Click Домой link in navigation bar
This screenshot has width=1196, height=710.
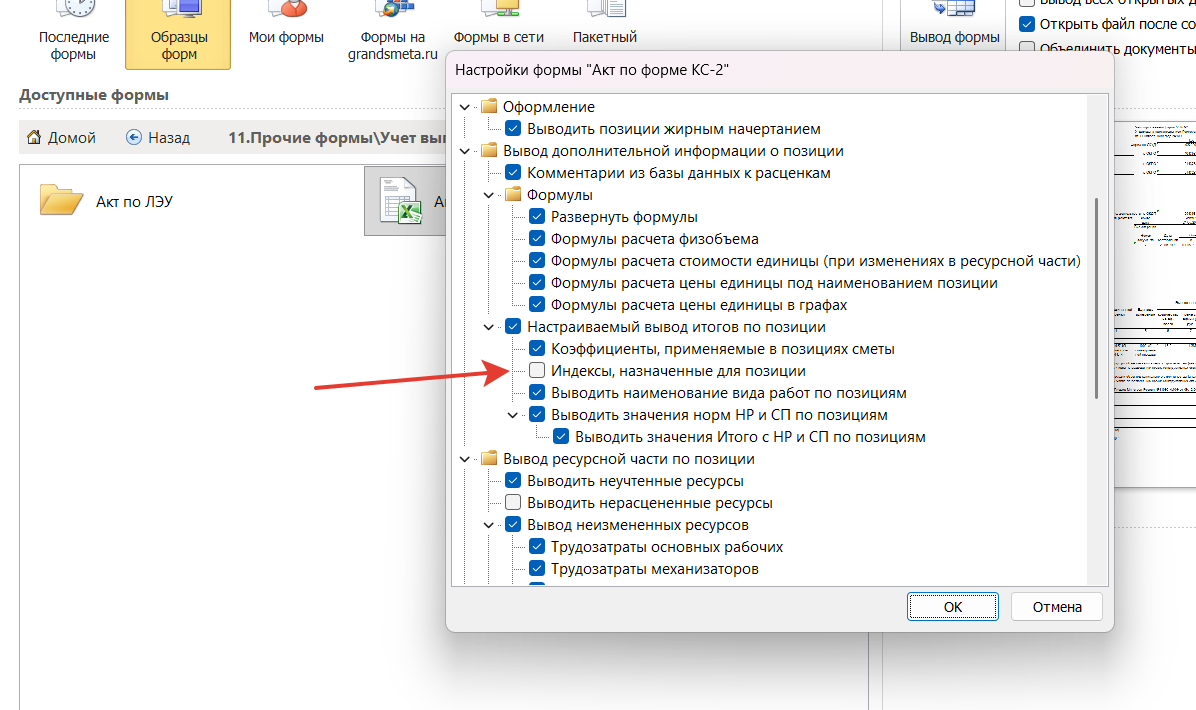coord(72,138)
